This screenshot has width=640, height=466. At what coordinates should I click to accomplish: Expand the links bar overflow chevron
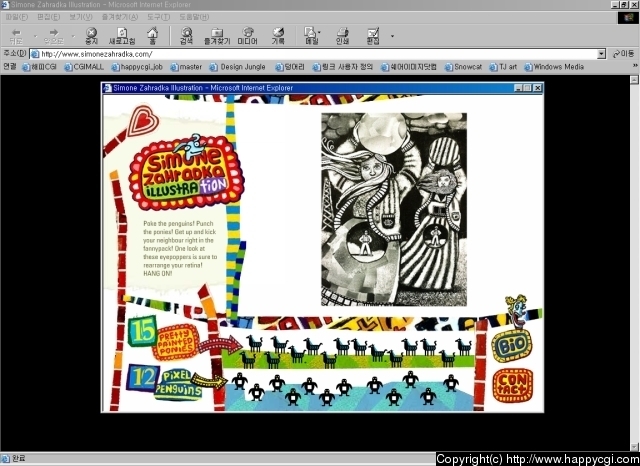click(635, 66)
